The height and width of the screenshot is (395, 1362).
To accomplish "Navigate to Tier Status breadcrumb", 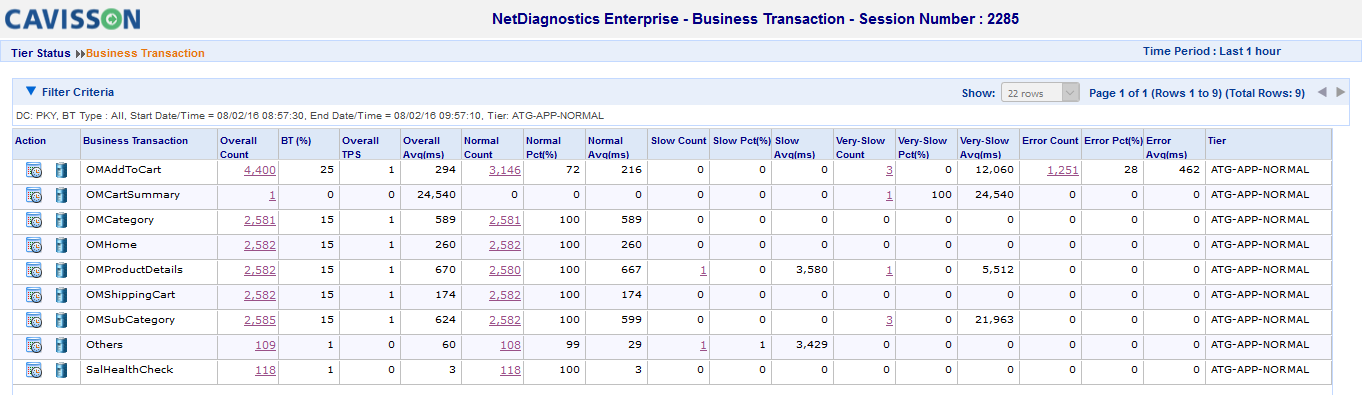I will coord(41,53).
